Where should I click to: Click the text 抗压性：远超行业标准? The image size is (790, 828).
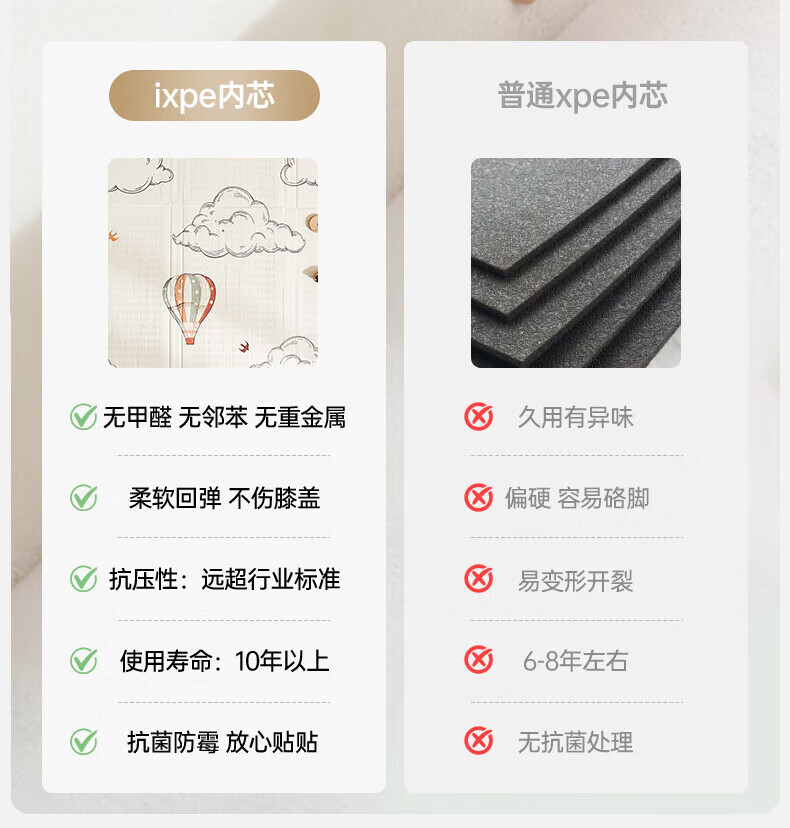pyautogui.click(x=224, y=579)
